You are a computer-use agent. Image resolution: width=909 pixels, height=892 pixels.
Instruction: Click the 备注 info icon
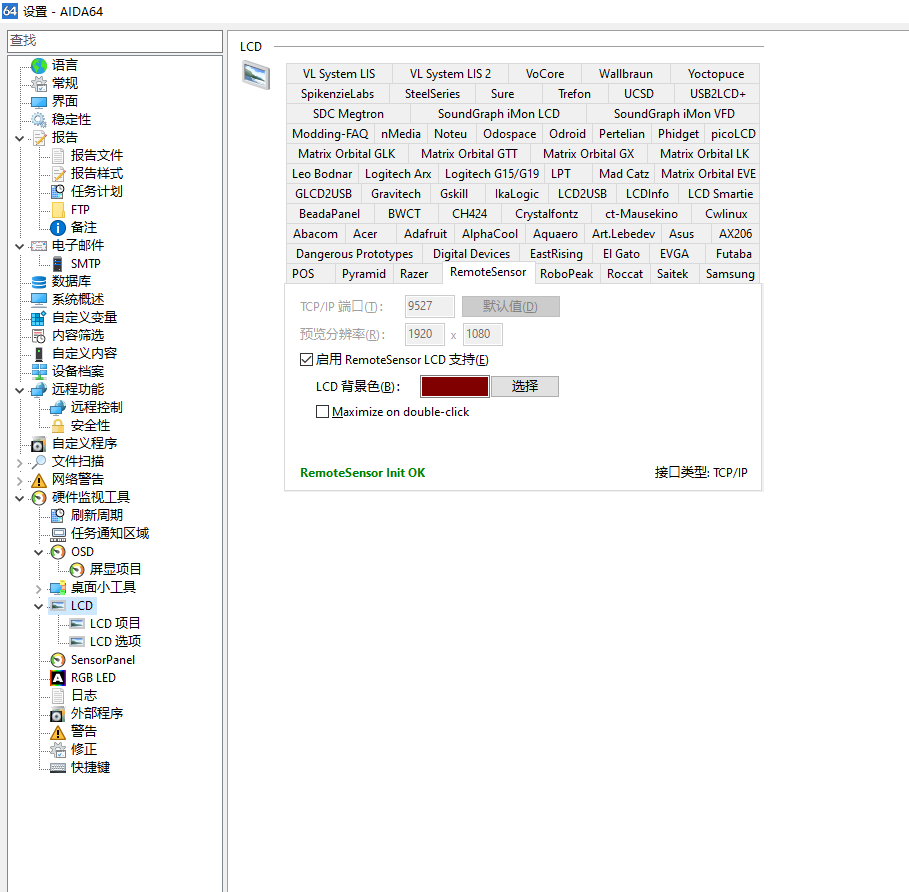(57, 228)
